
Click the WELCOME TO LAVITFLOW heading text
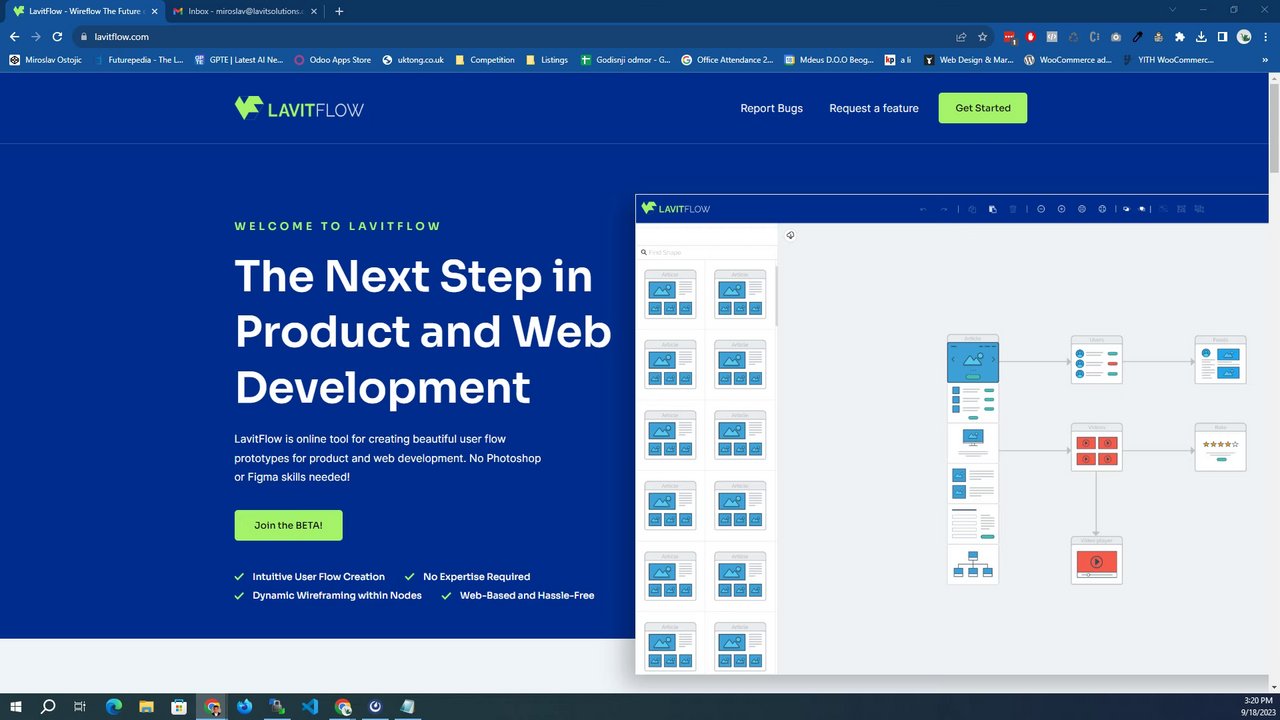tap(338, 226)
